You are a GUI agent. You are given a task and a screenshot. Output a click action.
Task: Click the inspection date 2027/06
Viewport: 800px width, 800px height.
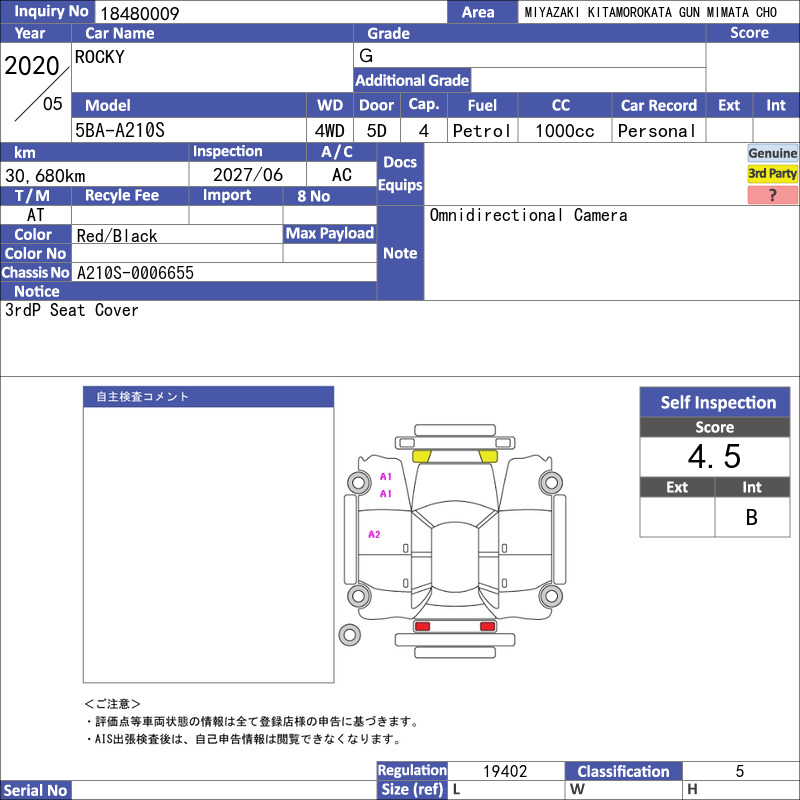click(248, 174)
